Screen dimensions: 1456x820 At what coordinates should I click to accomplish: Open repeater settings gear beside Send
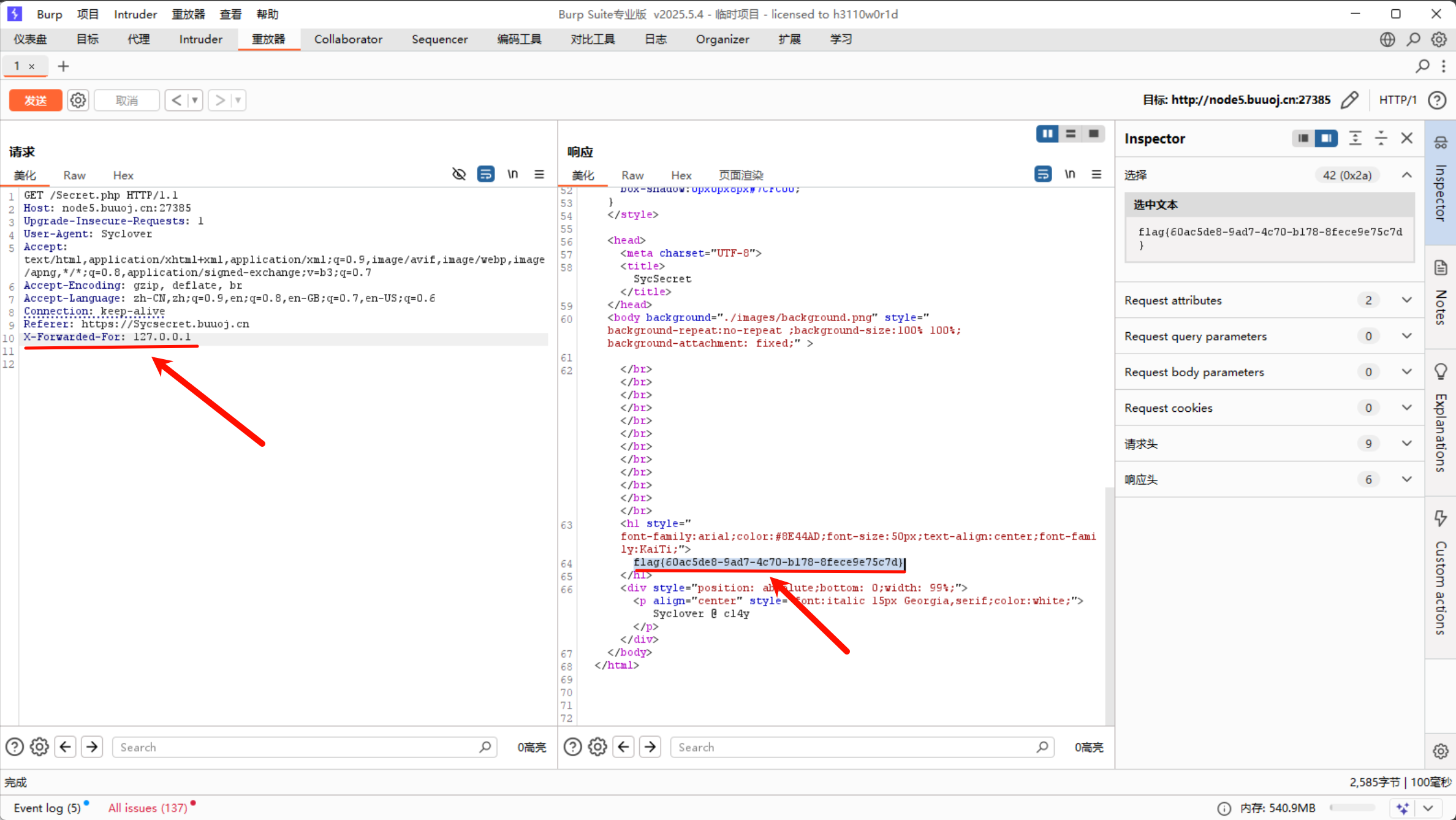pyautogui.click(x=78, y=100)
